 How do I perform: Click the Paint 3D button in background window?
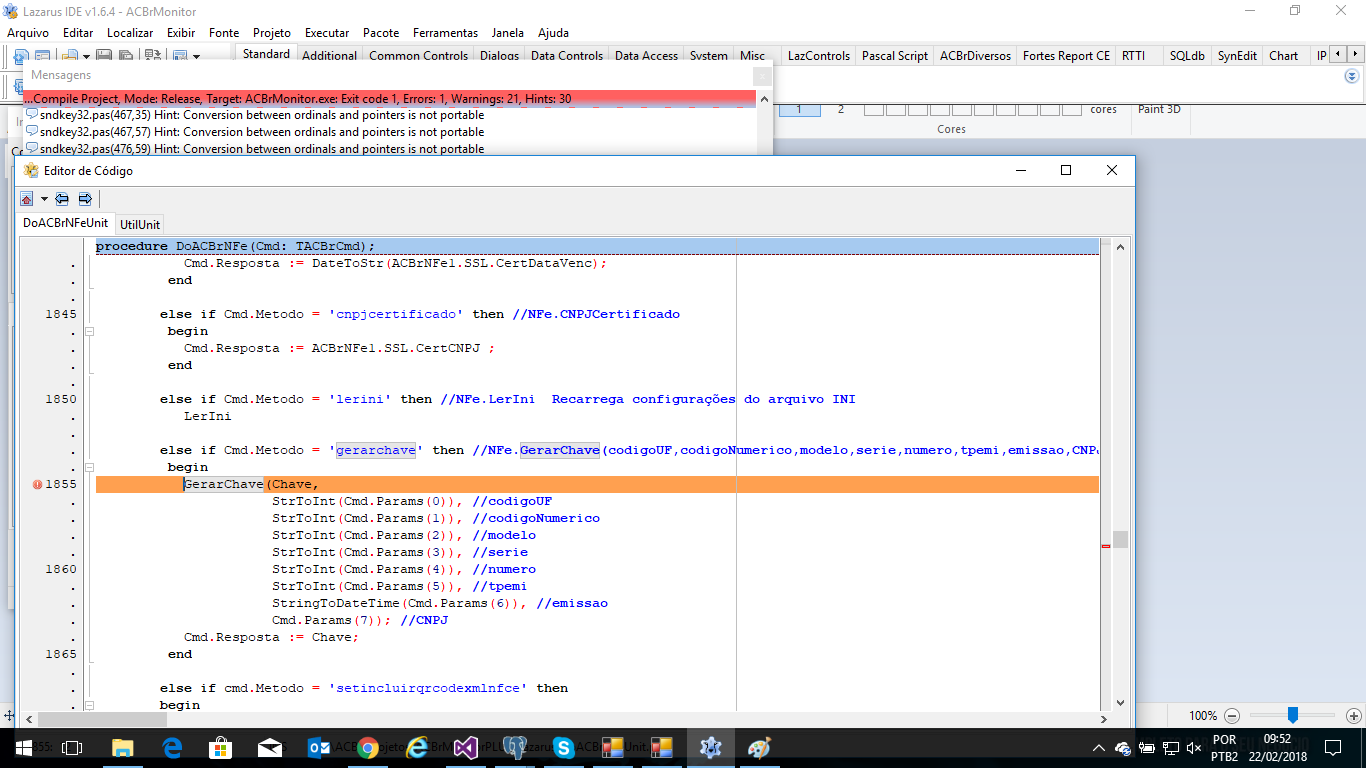(1159, 109)
